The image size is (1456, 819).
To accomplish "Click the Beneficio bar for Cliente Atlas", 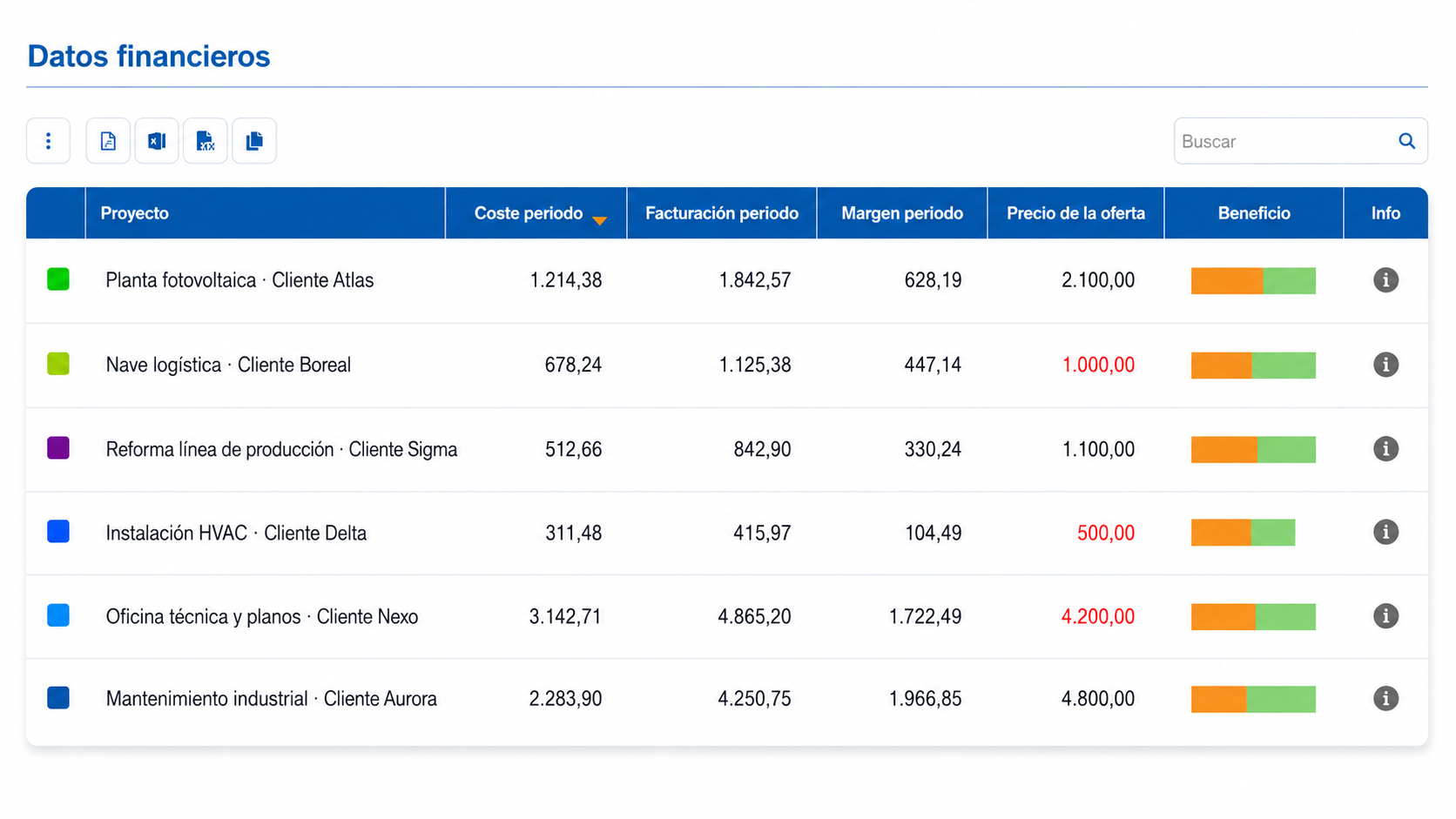I will click(1253, 280).
